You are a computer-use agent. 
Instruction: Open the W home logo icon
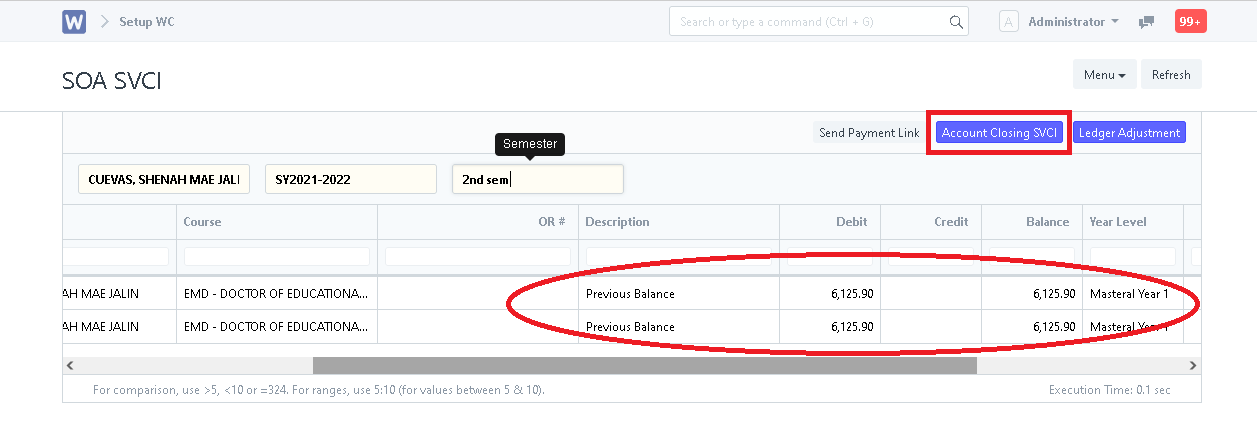74,22
